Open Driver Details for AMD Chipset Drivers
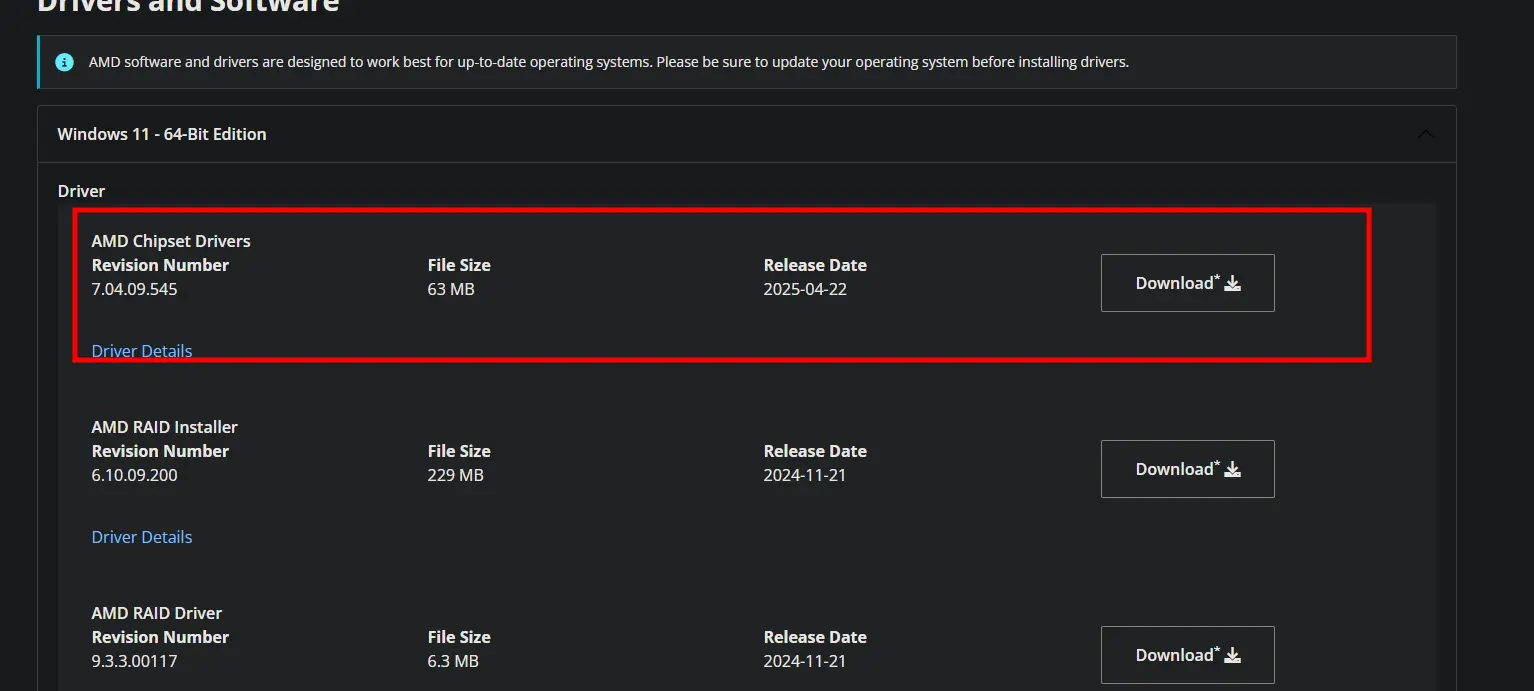1534x691 pixels. point(142,351)
